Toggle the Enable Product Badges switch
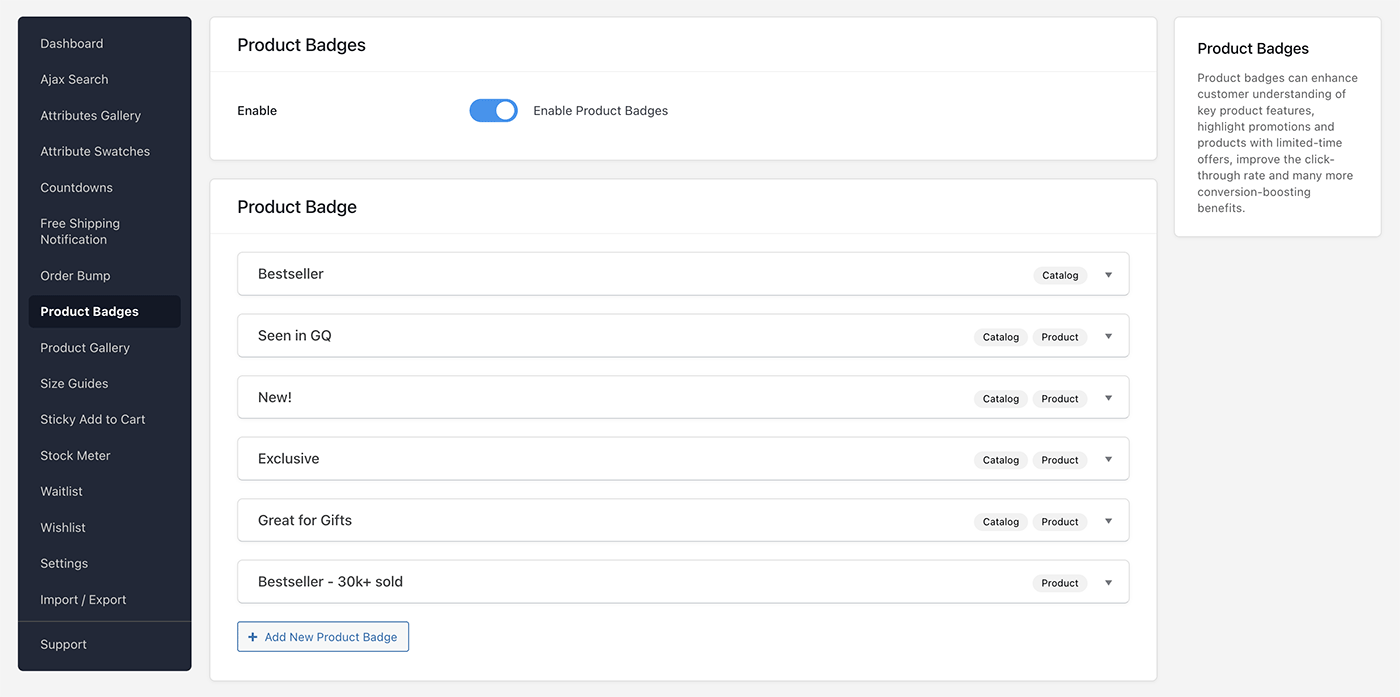The width and height of the screenshot is (1400, 697). pyautogui.click(x=493, y=111)
